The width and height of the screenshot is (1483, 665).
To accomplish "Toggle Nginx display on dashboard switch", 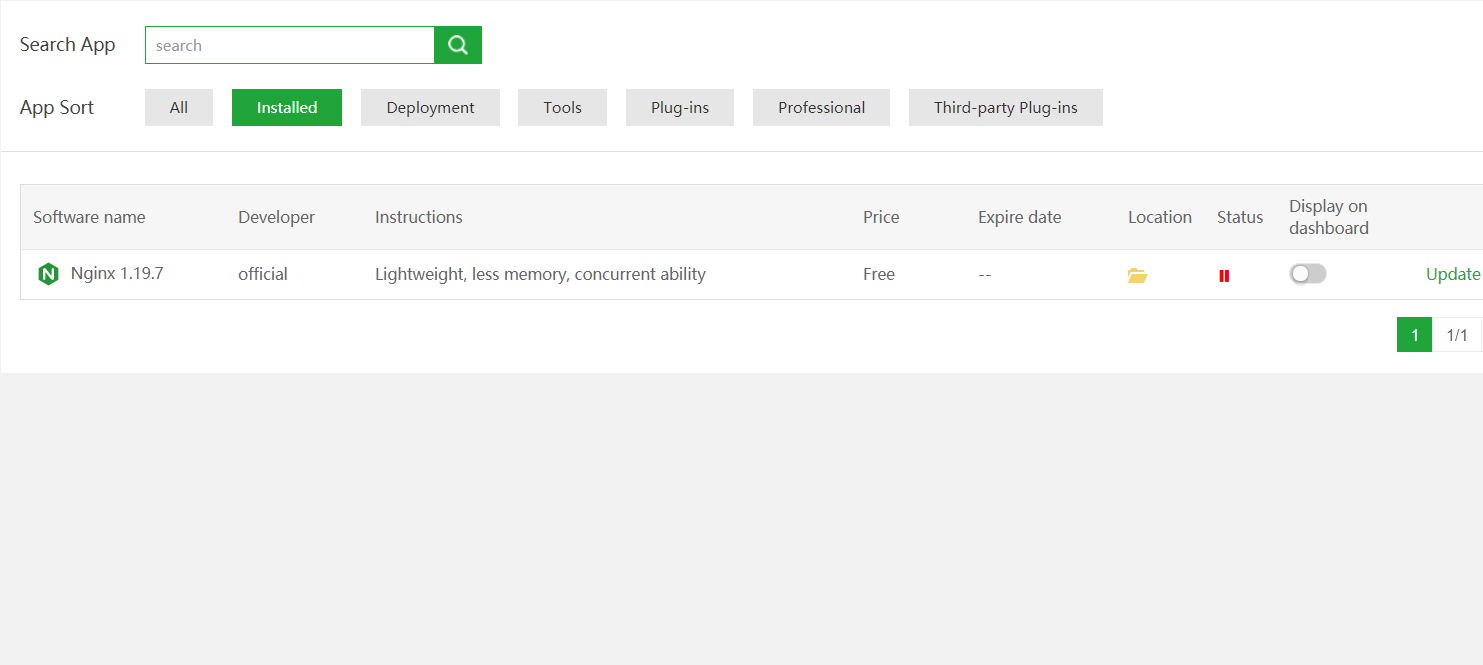I will click(x=1307, y=274).
